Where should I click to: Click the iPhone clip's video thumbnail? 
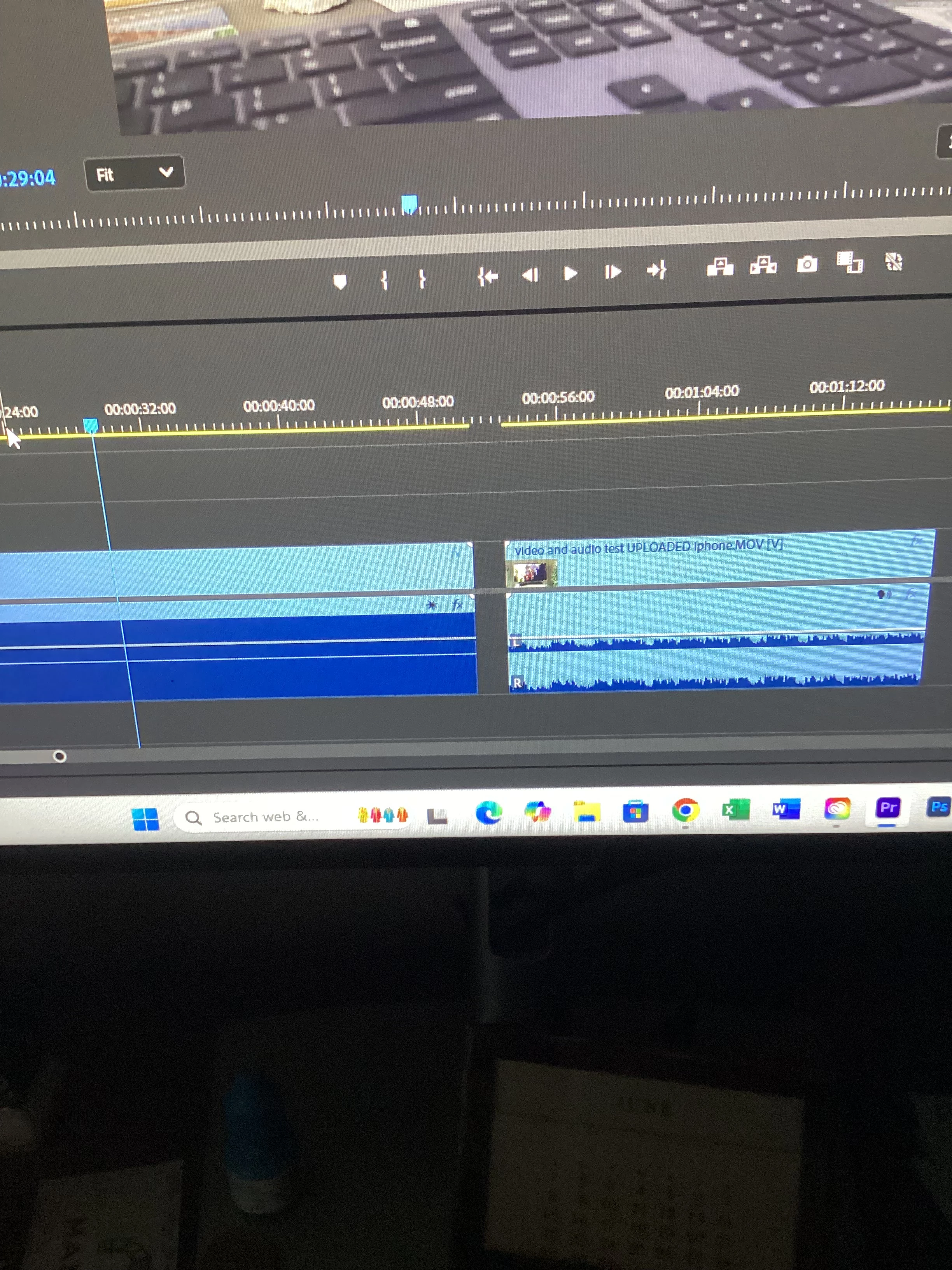pos(531,574)
